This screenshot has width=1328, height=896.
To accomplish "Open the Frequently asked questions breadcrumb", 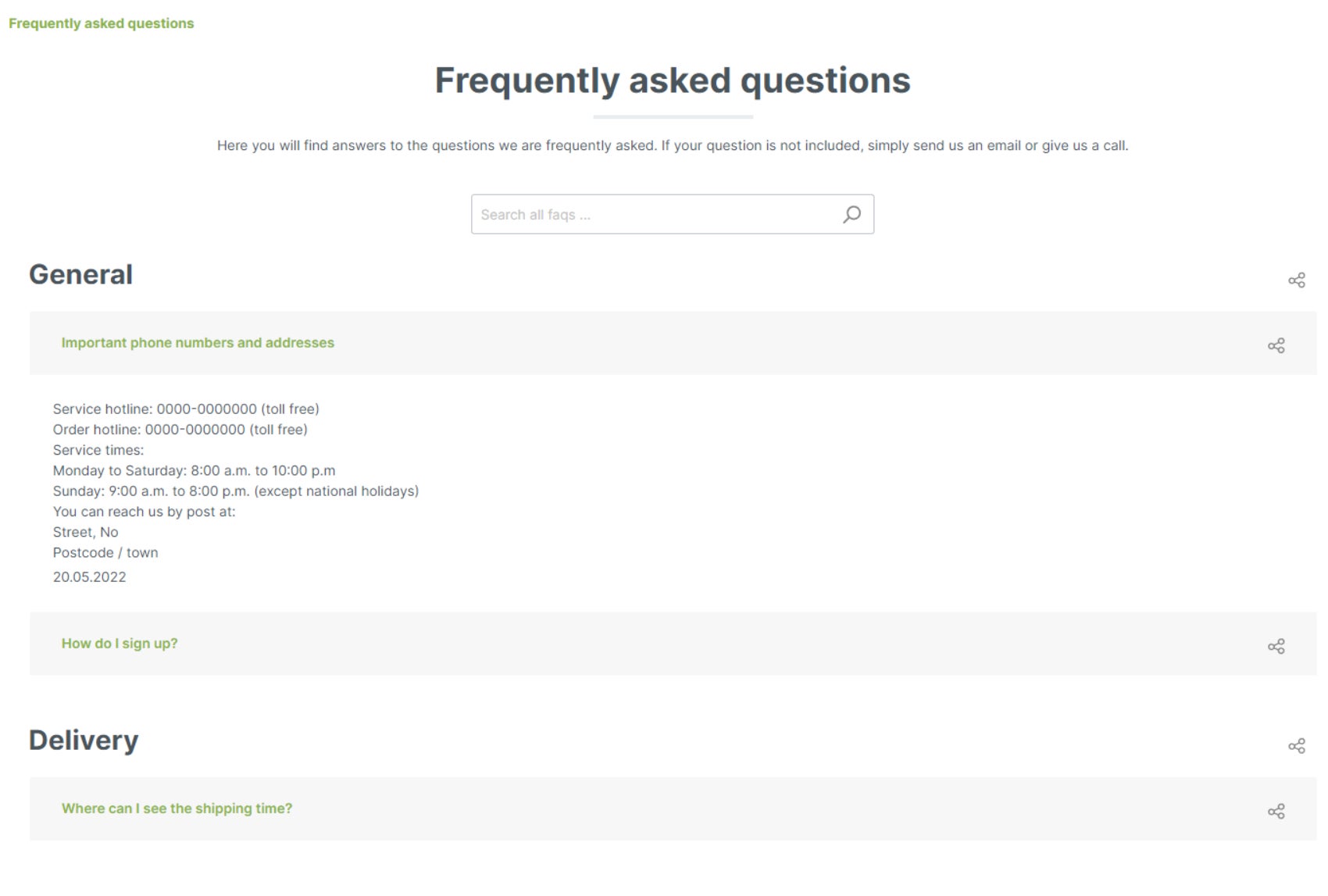I will [x=101, y=23].
